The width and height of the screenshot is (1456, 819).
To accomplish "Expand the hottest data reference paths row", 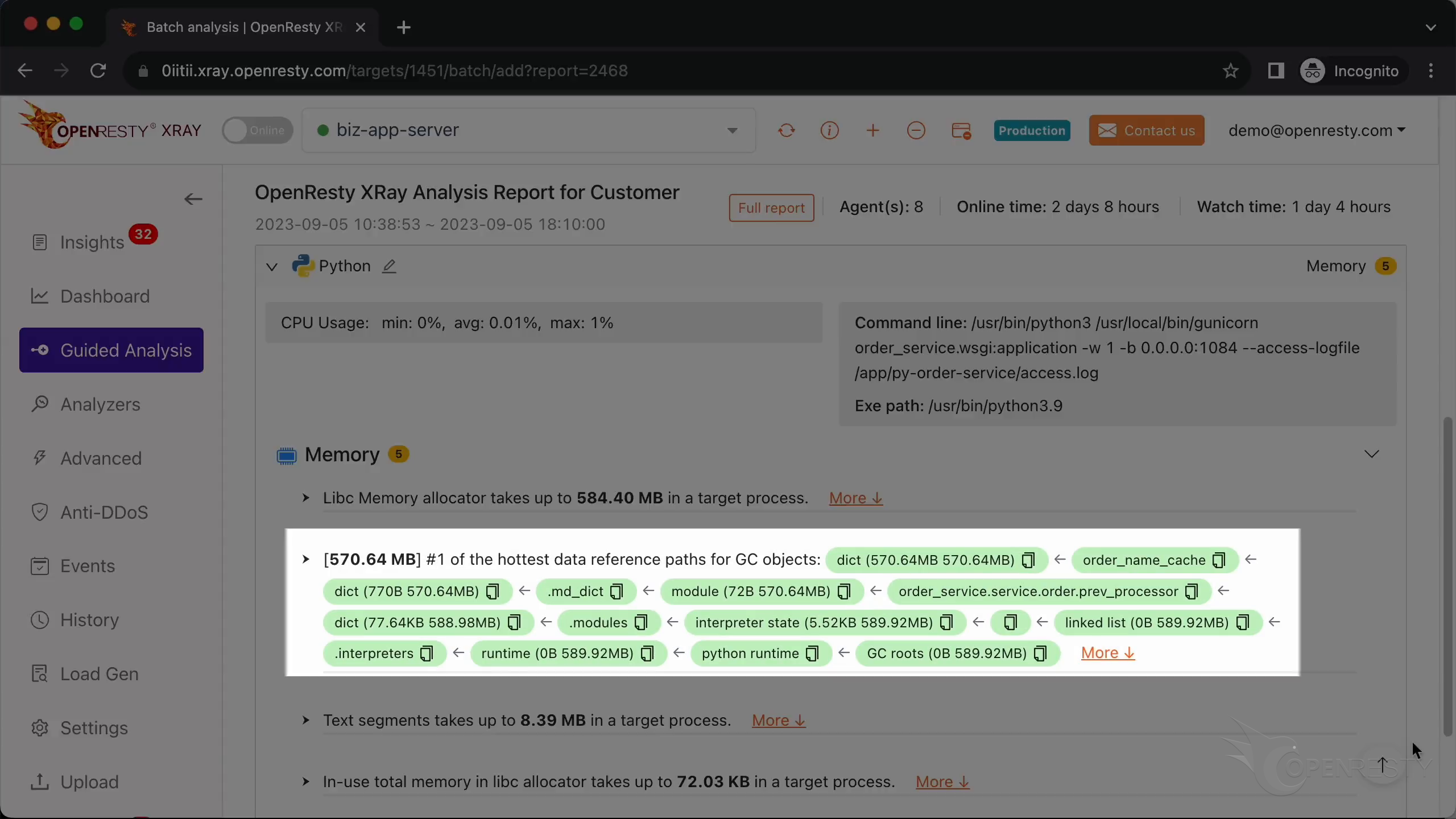I will coord(306,560).
